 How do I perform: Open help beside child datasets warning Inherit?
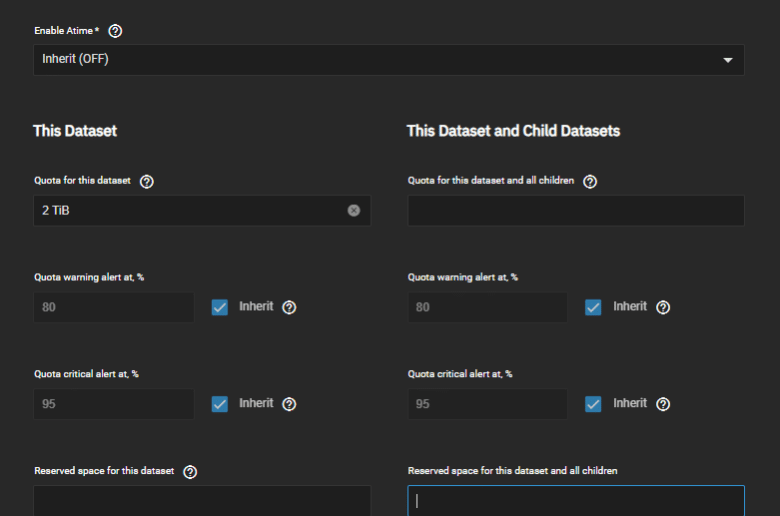click(x=663, y=308)
